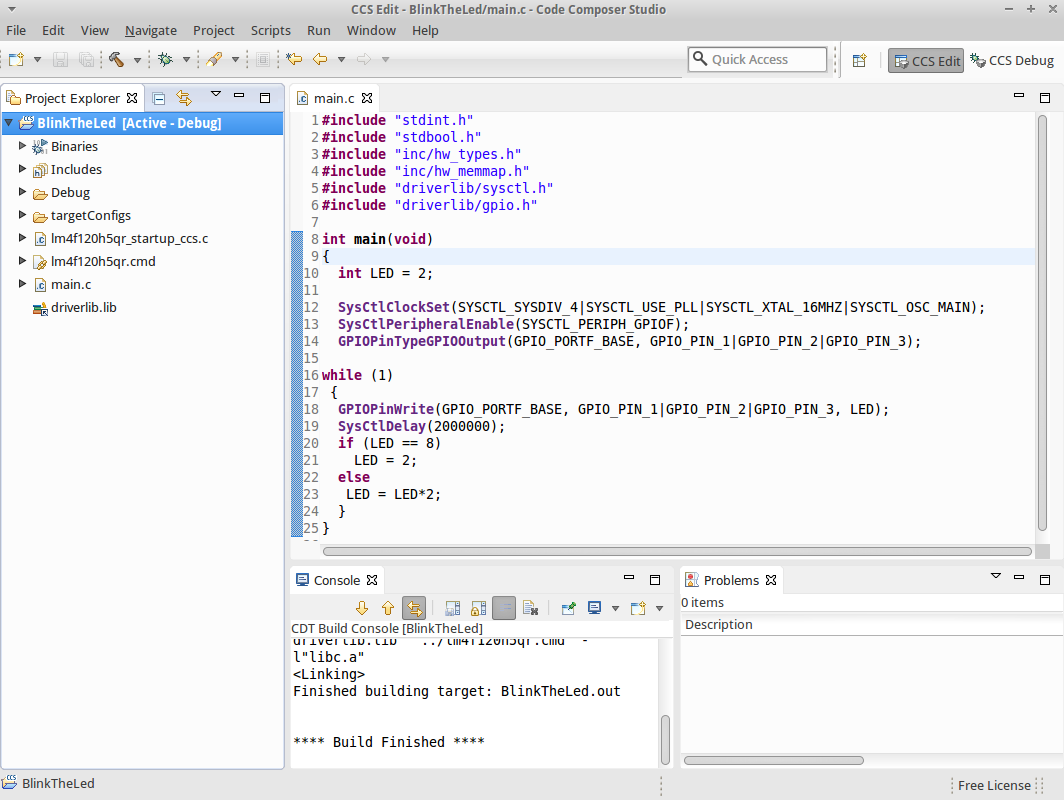Screen dimensions: 1064x800
Task: Open Problems view menu triangle
Action: [x=995, y=576]
